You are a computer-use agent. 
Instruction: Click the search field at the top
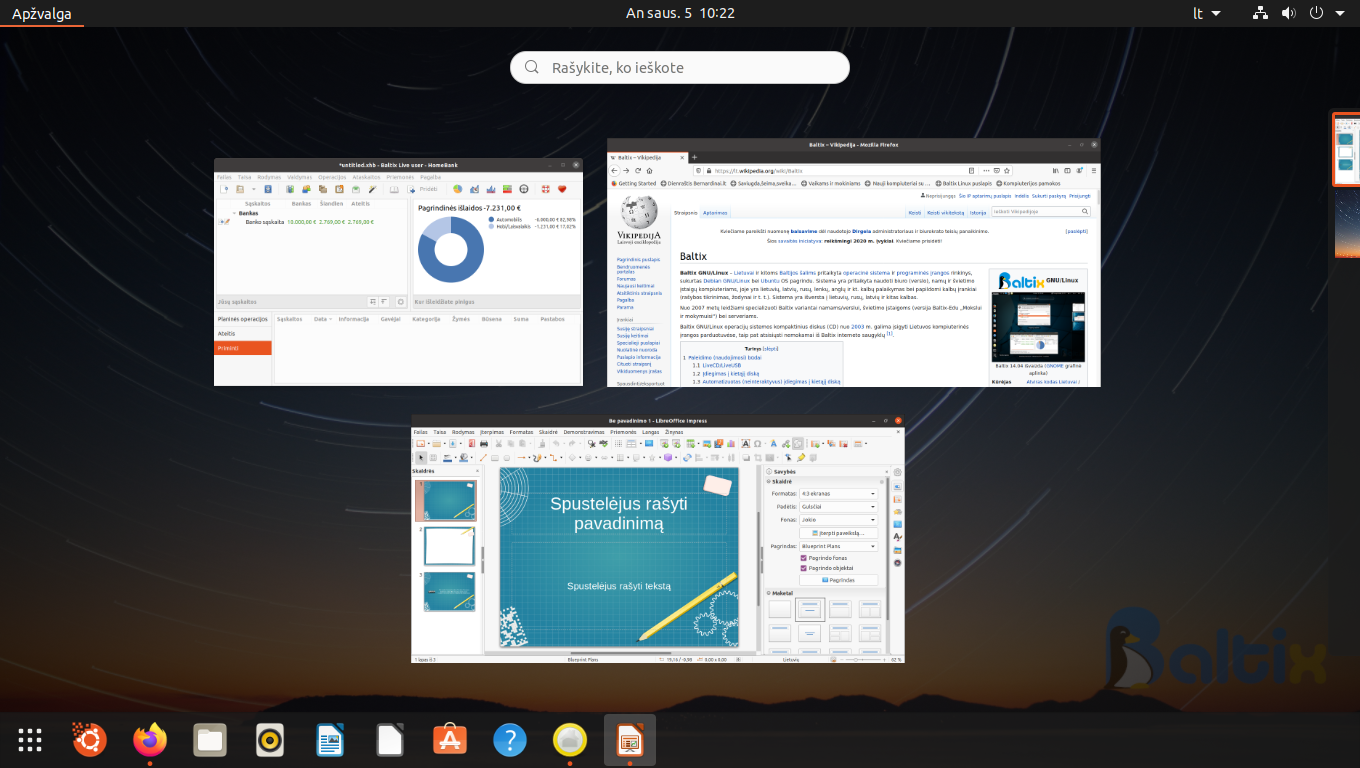pyautogui.click(x=680, y=68)
